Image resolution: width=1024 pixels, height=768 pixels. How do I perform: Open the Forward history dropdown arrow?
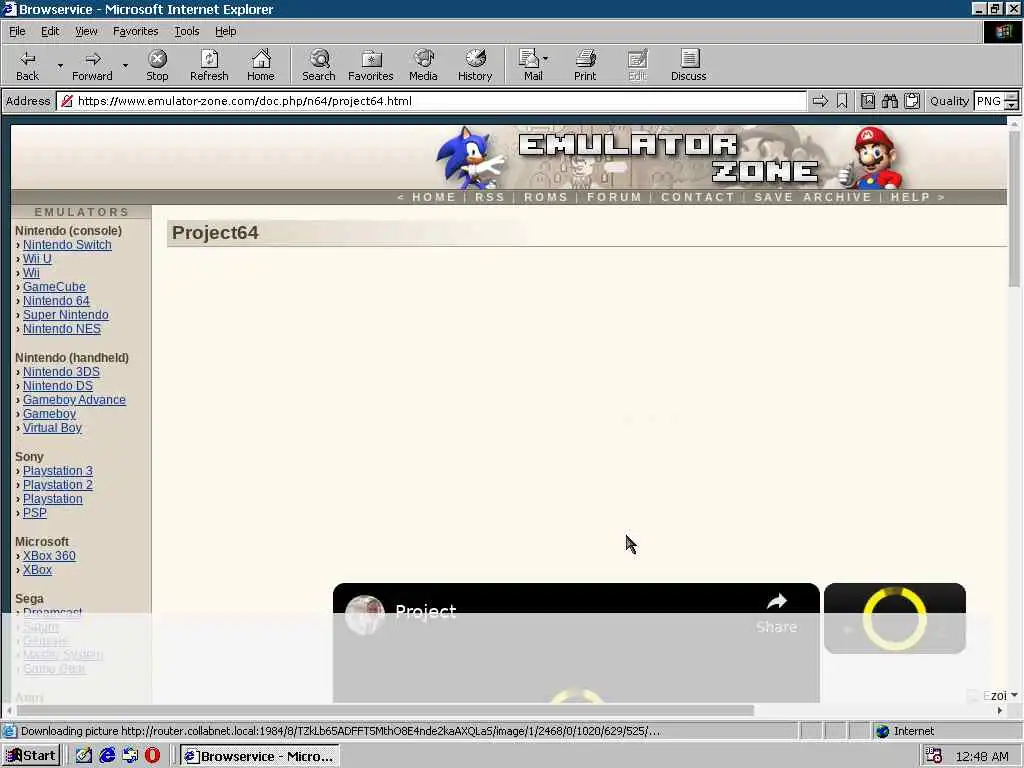125,65
